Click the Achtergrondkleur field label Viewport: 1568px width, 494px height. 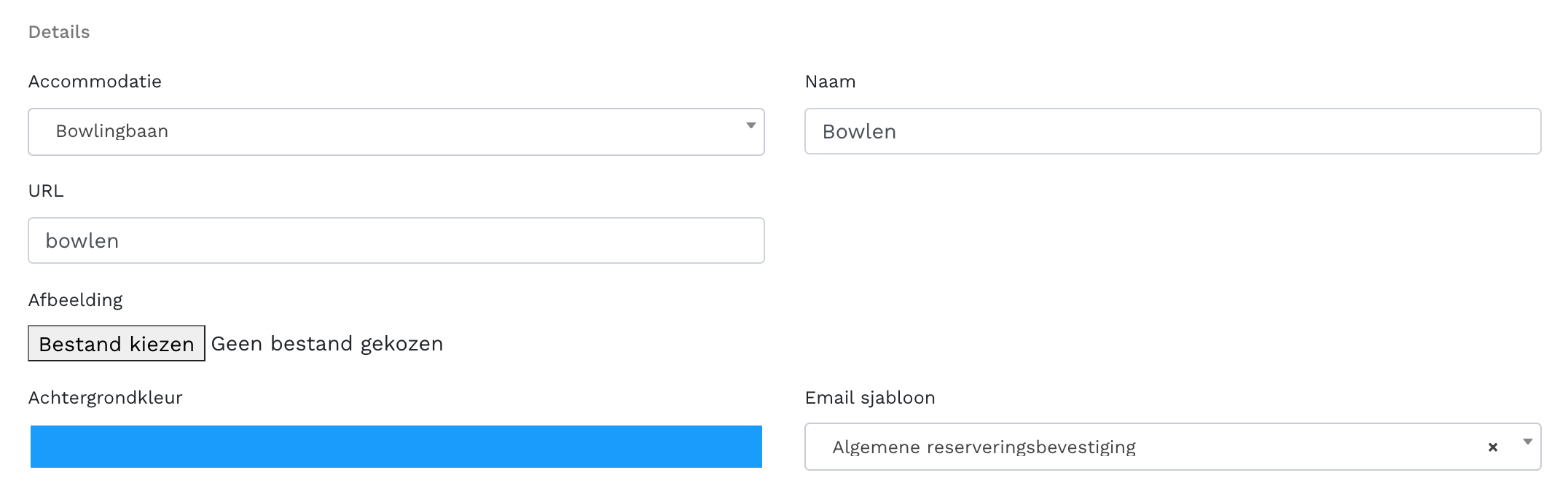click(105, 397)
